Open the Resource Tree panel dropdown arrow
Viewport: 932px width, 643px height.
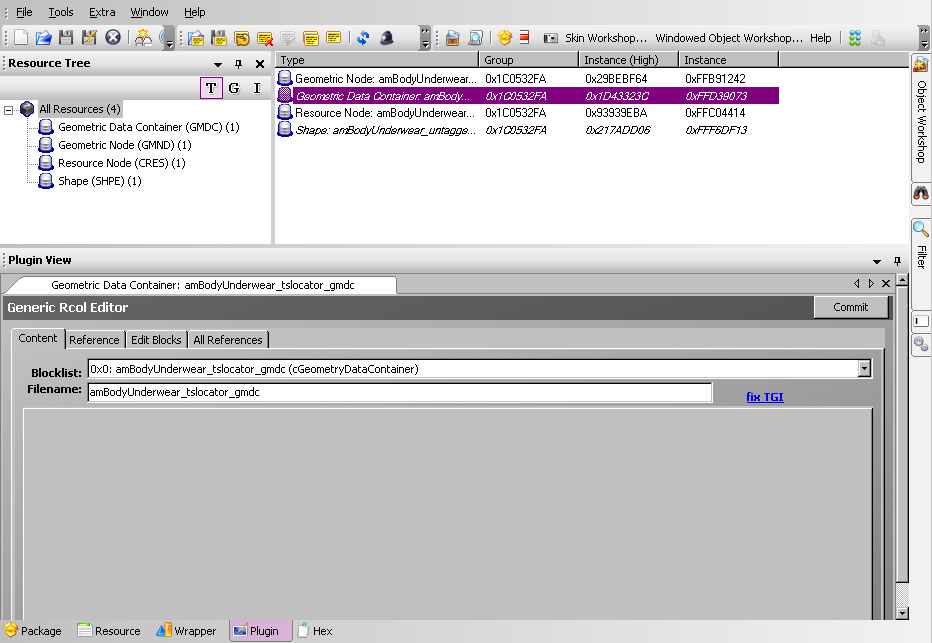(218, 64)
